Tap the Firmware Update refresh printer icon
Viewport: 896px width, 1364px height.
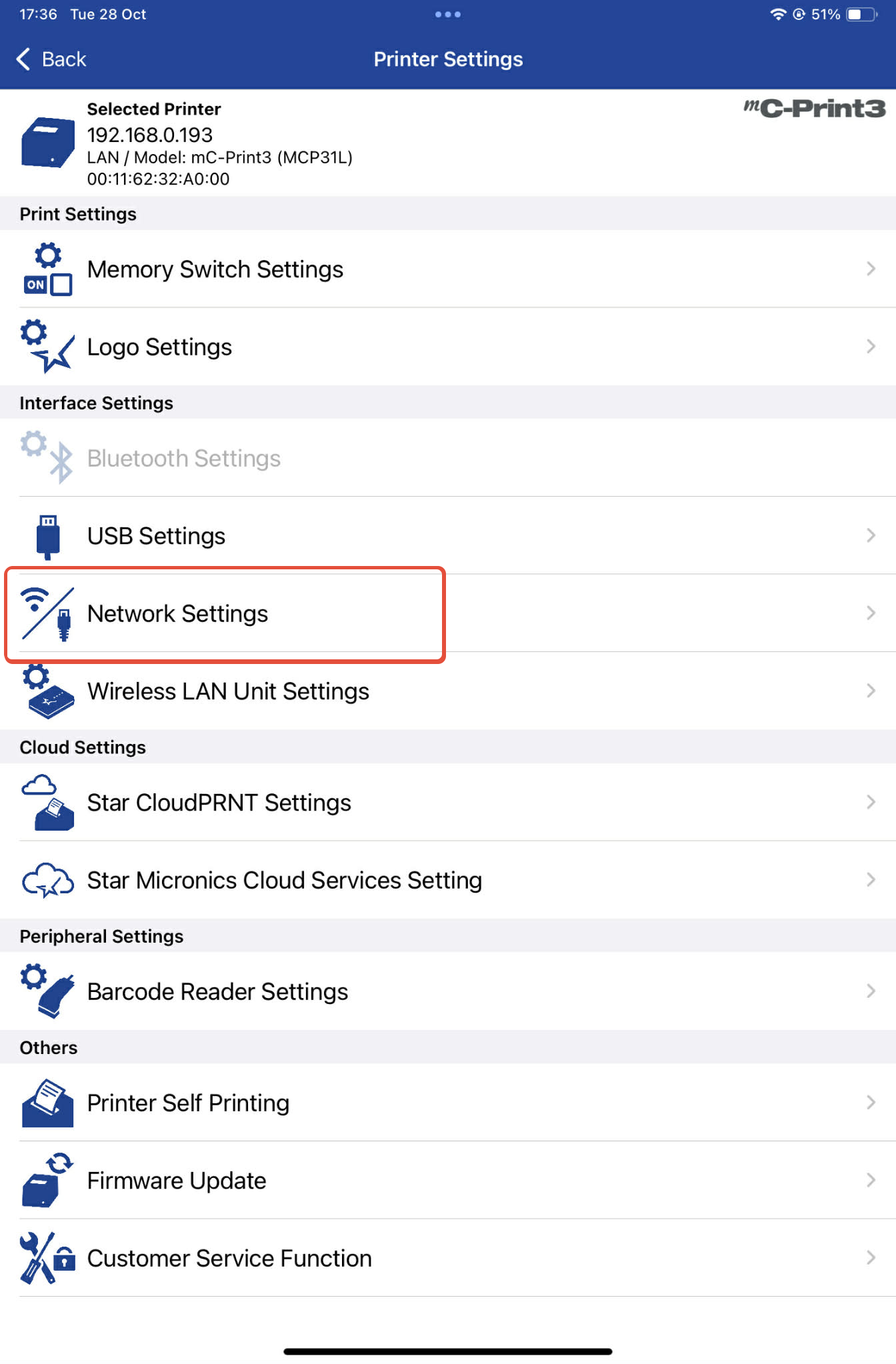point(47,1180)
